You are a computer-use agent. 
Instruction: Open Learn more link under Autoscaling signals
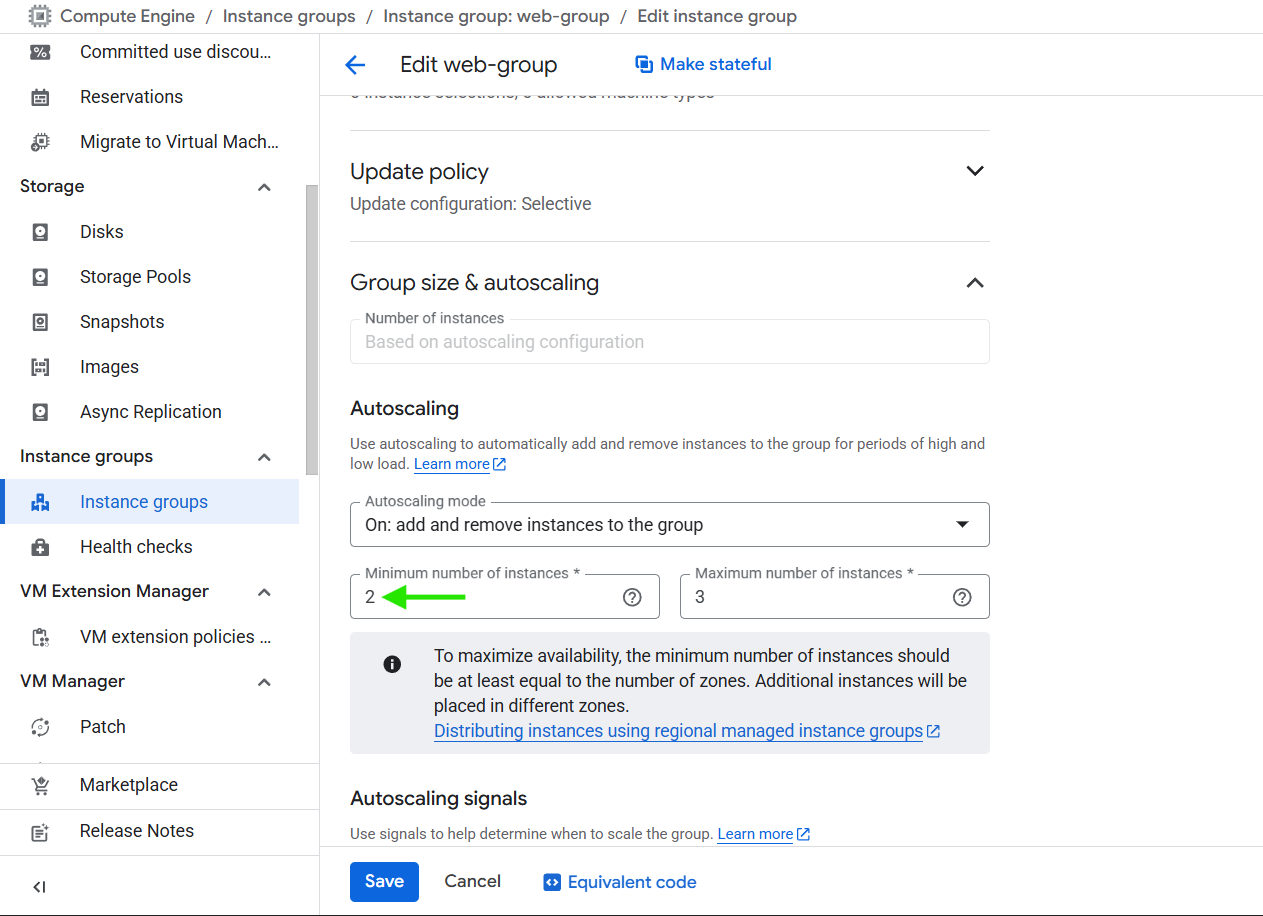coord(764,834)
